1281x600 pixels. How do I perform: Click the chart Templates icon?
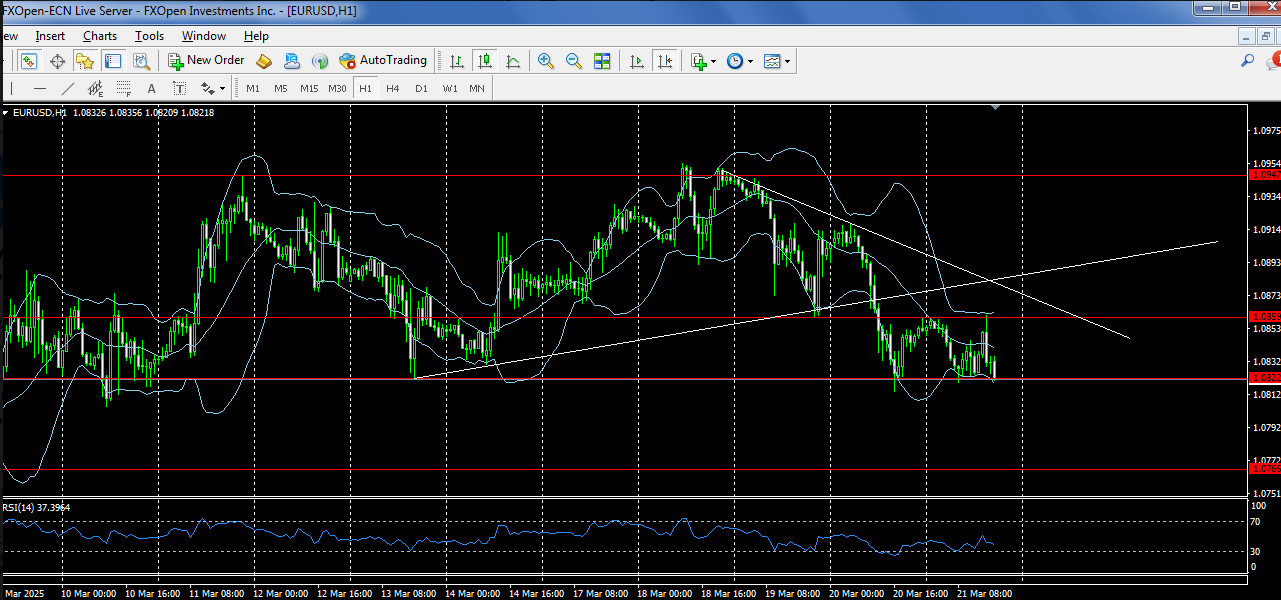click(x=772, y=61)
